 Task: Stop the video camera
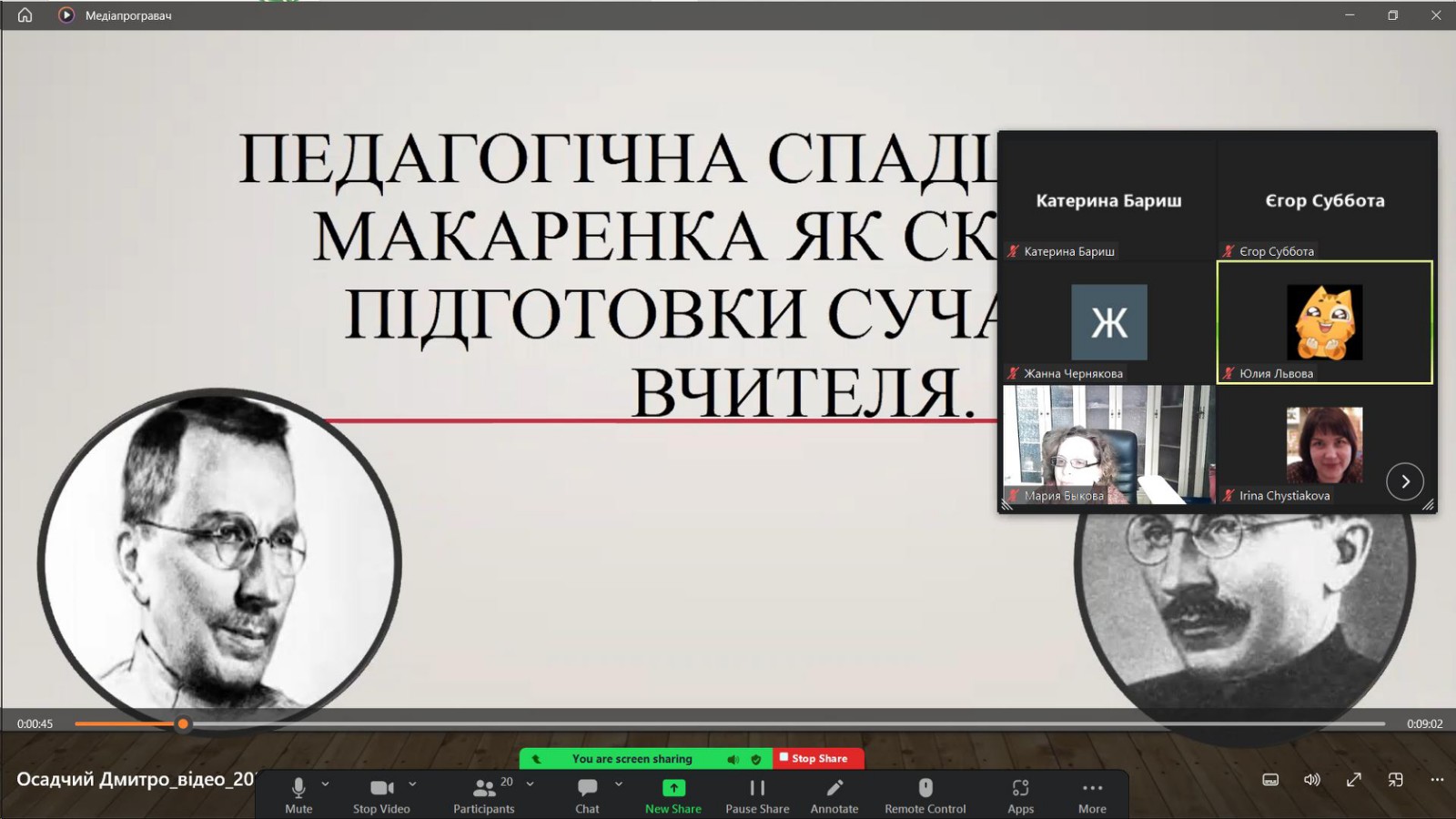pyautogui.click(x=381, y=788)
